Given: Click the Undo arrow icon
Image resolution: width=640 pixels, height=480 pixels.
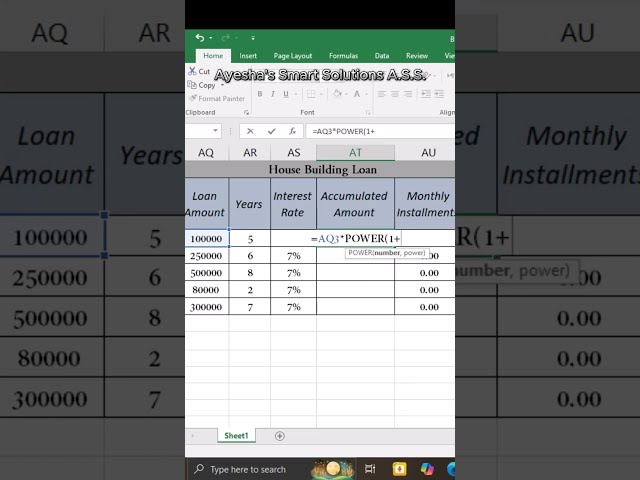Looking at the screenshot, I should point(200,38).
